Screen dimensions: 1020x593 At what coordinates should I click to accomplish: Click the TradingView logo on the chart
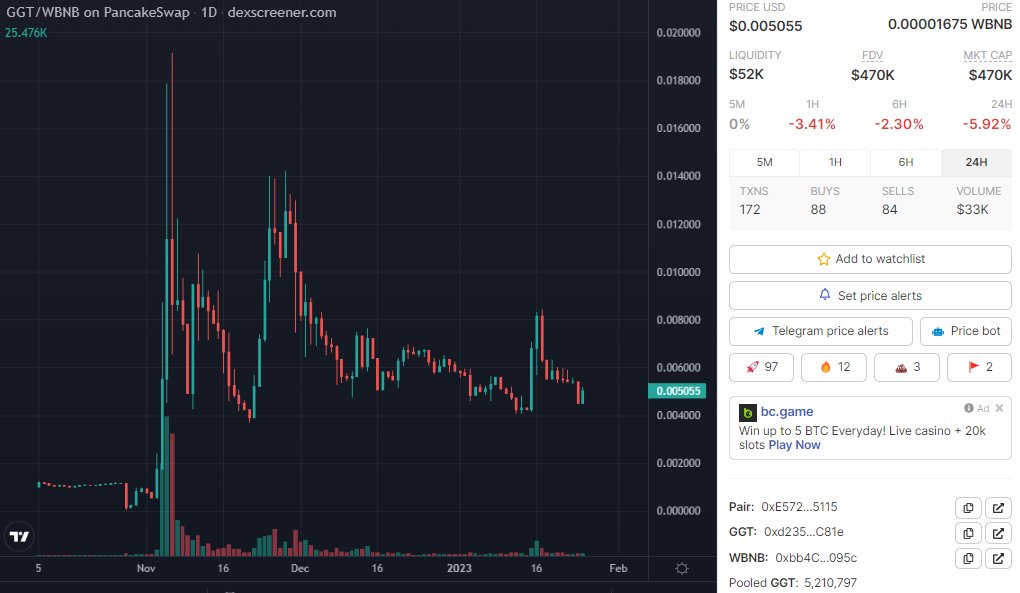pos(20,536)
